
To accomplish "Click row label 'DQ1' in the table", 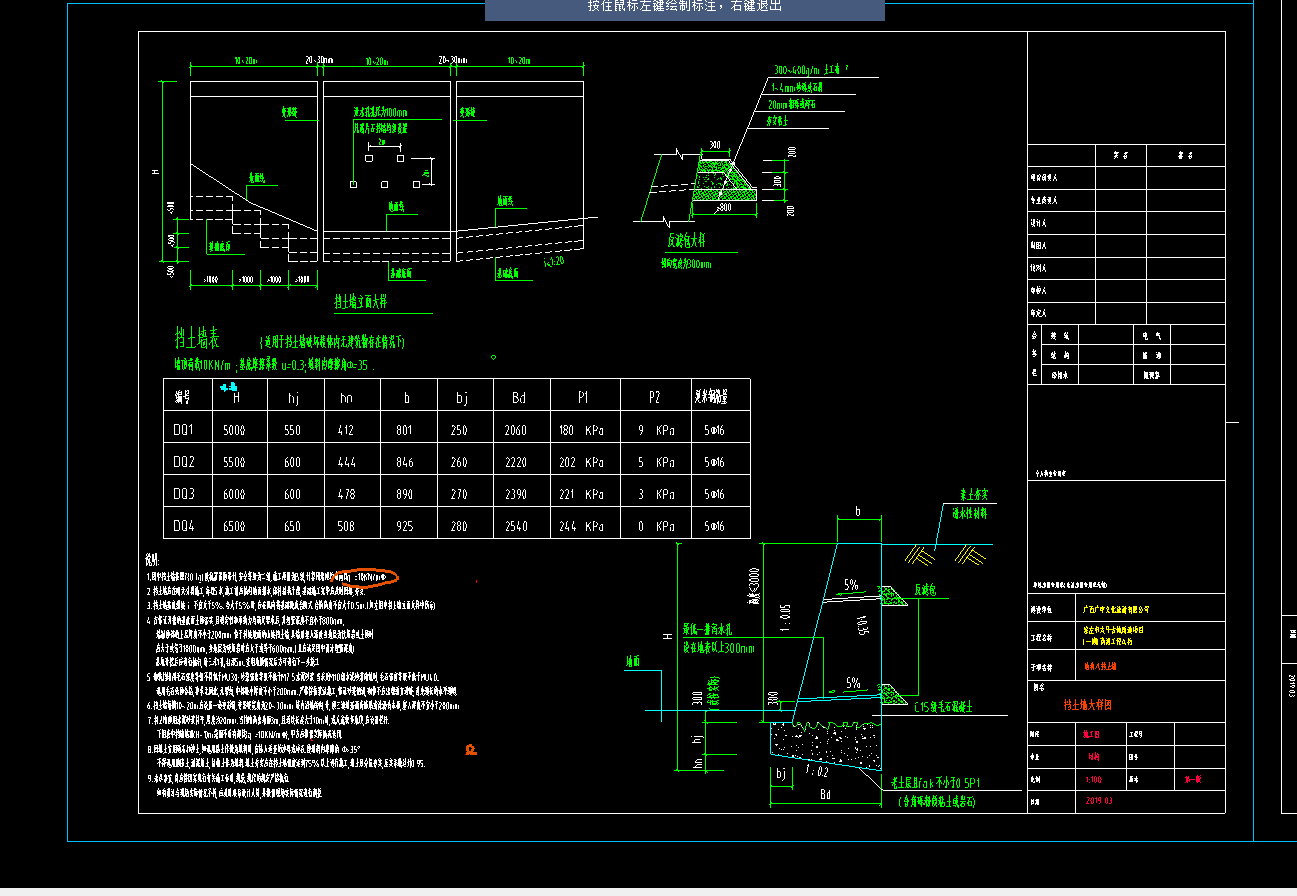I will (x=183, y=431).
